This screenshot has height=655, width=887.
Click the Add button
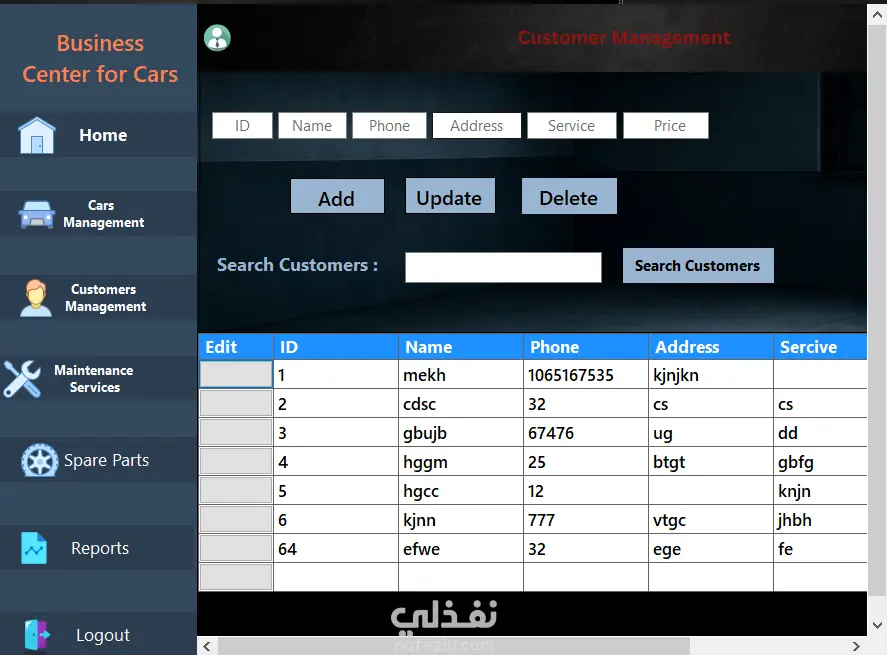click(337, 196)
